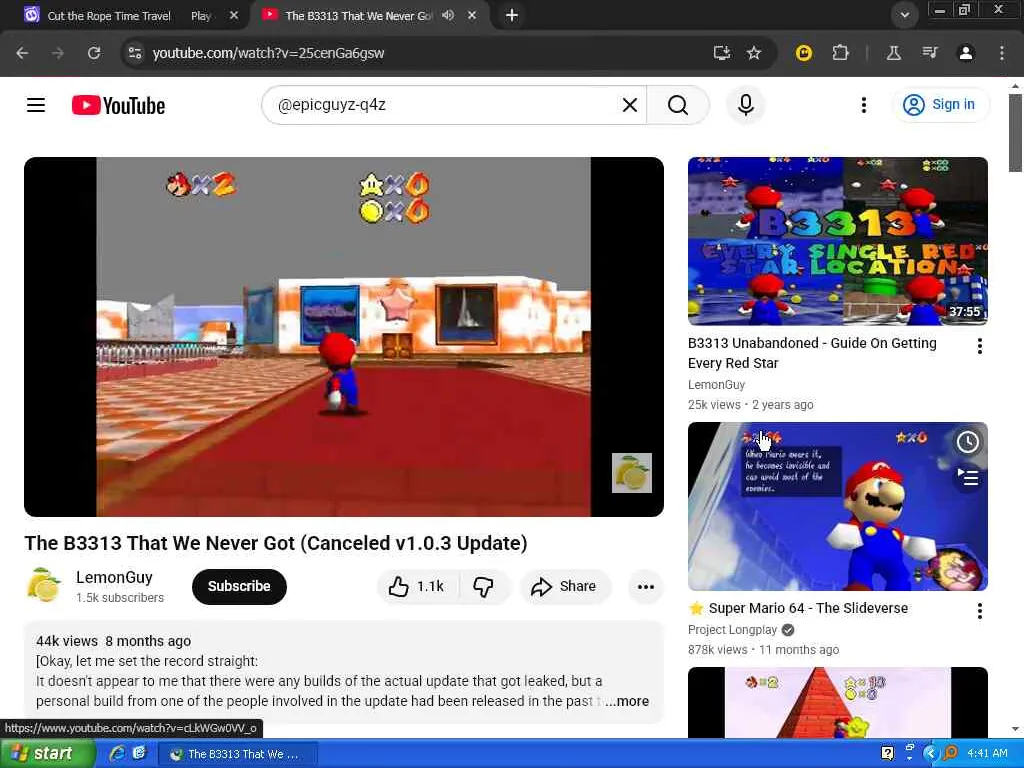Open menu for The Slideverse video

coord(979,611)
